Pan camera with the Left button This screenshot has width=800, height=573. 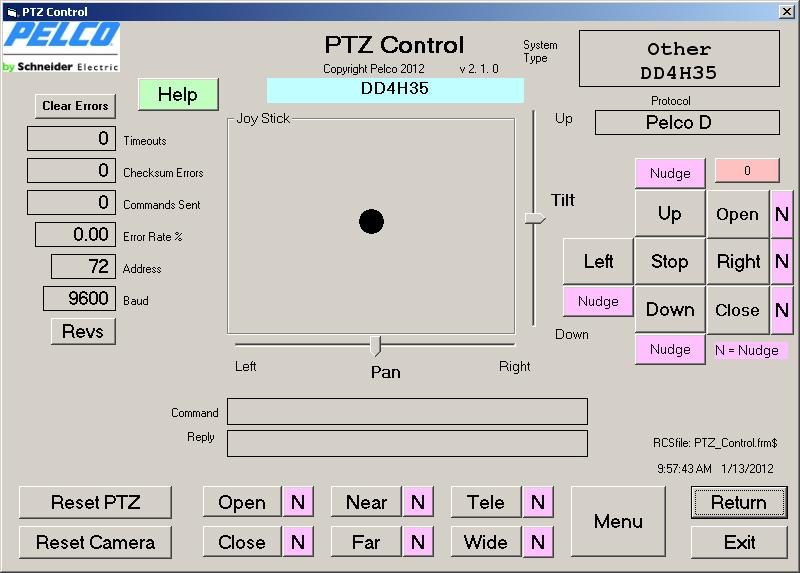[598, 261]
